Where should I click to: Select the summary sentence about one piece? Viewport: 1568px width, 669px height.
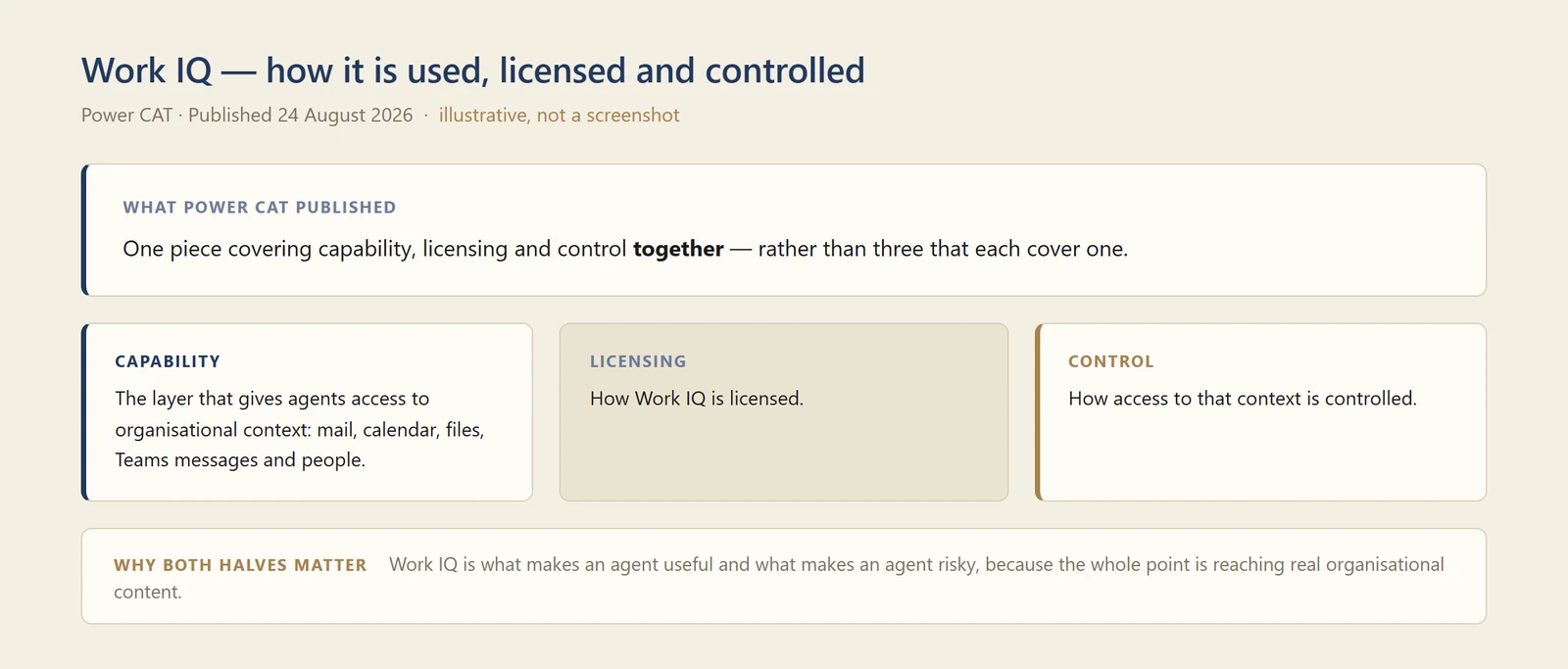tap(625, 249)
